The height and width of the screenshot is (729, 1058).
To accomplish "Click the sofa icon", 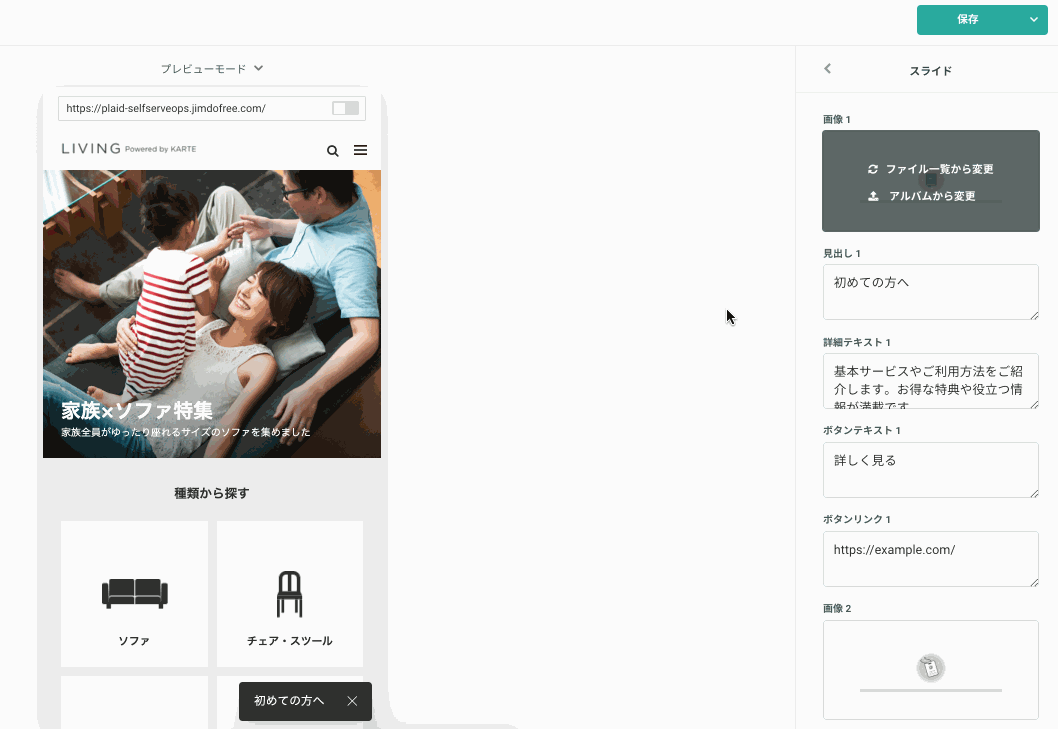I will pos(134,594).
